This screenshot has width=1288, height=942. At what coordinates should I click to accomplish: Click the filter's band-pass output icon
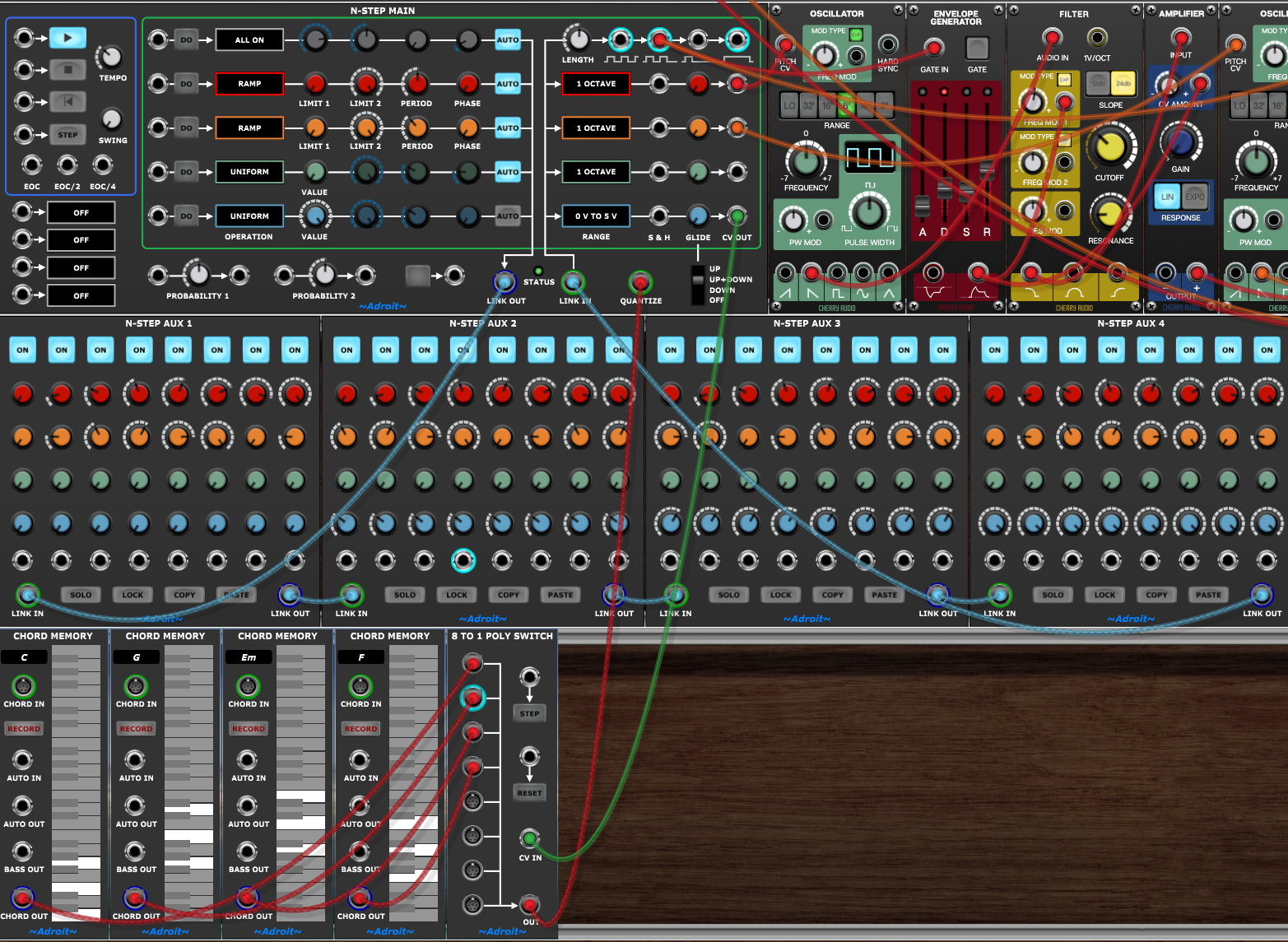click(x=1073, y=293)
